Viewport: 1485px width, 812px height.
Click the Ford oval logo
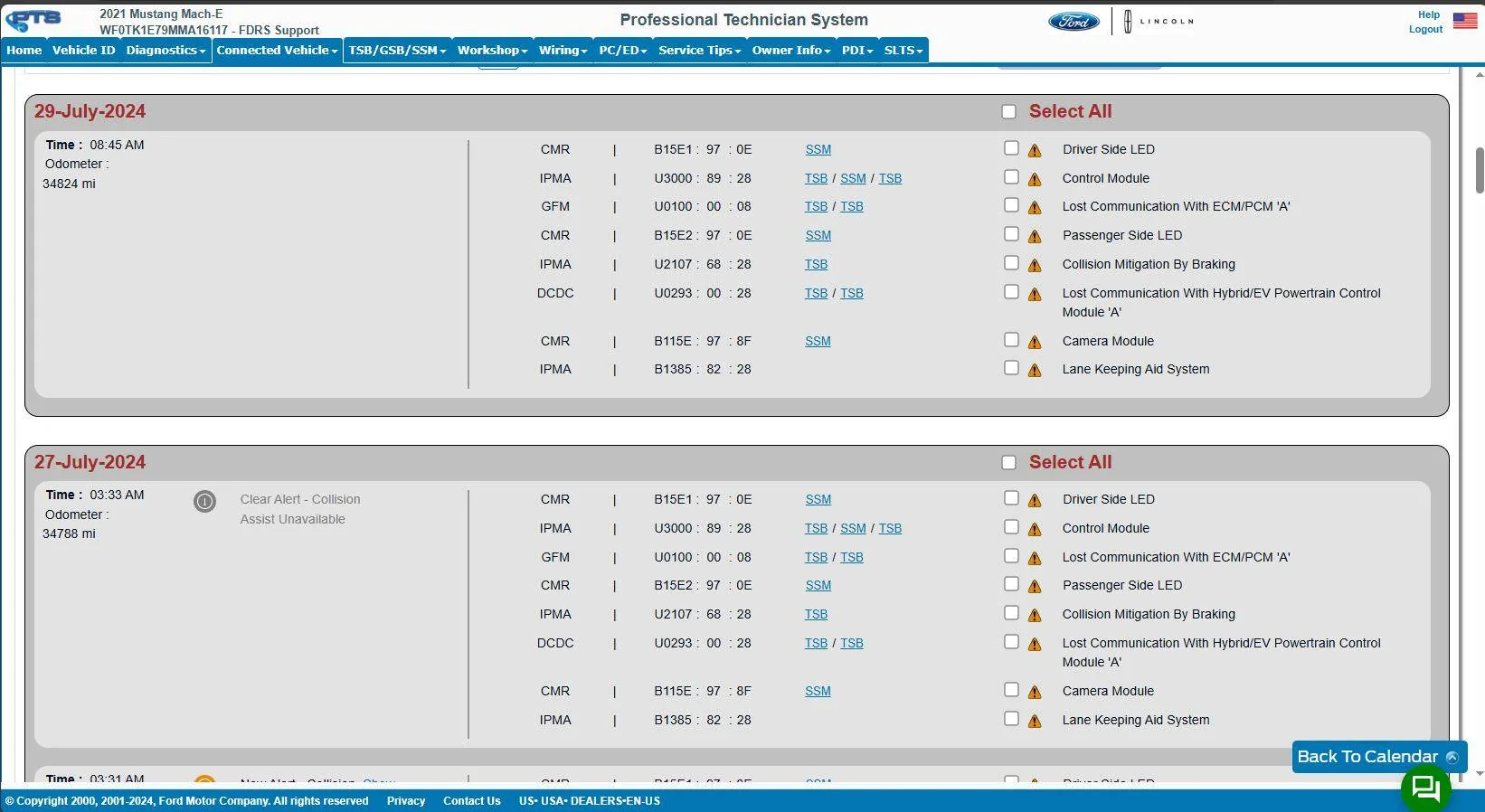tap(1074, 21)
